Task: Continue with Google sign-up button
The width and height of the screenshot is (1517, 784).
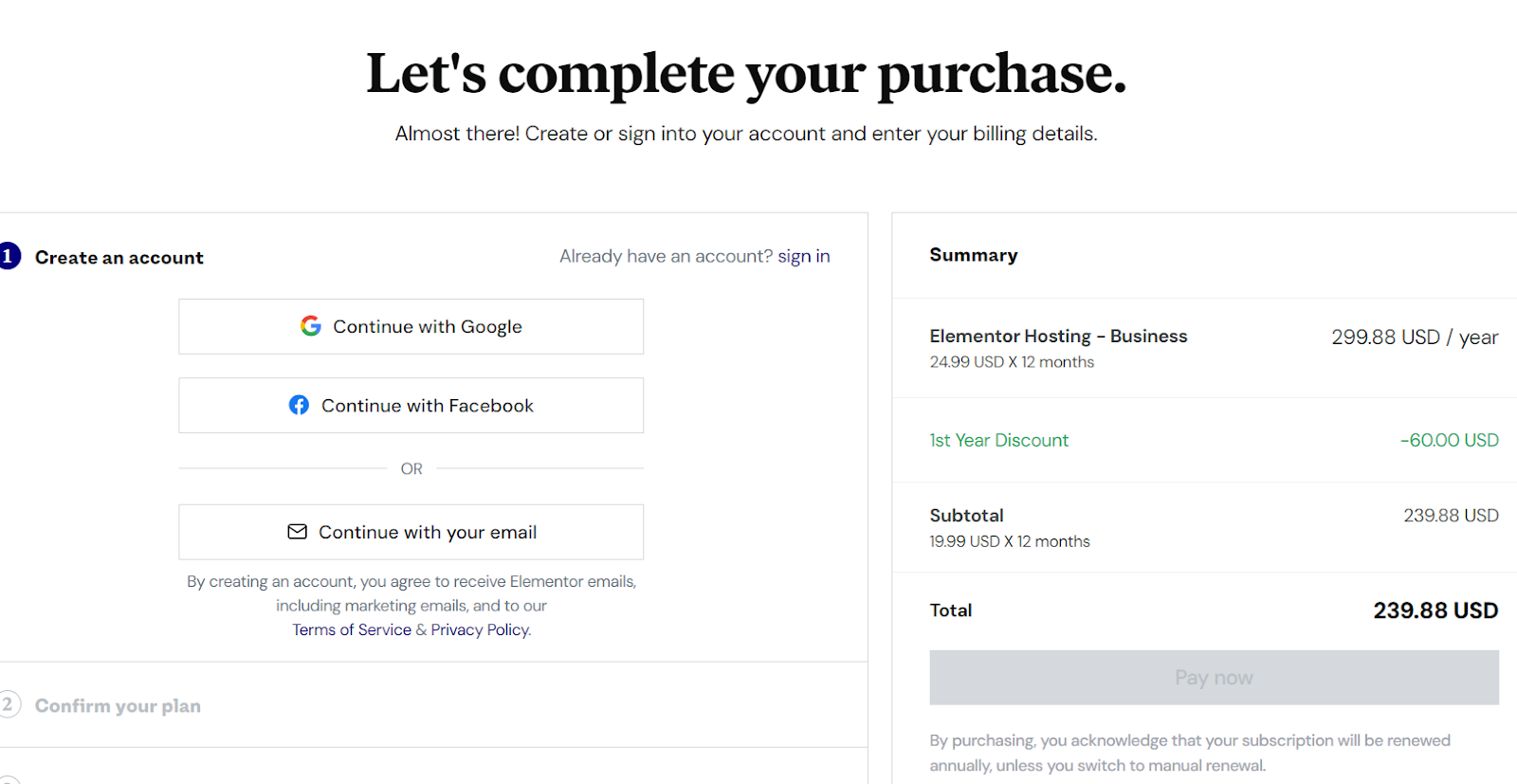Action: 411,327
